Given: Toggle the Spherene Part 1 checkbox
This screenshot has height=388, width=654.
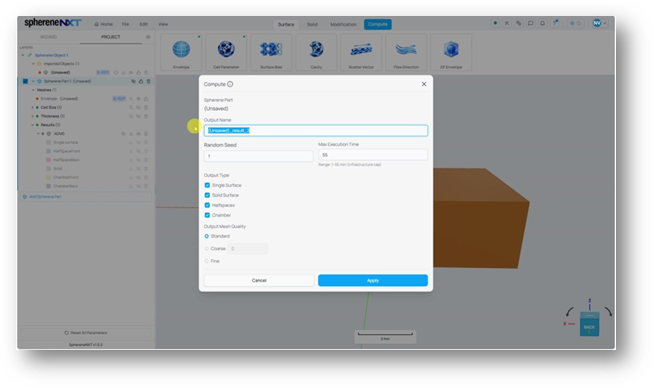Looking at the screenshot, I should click(x=25, y=81).
